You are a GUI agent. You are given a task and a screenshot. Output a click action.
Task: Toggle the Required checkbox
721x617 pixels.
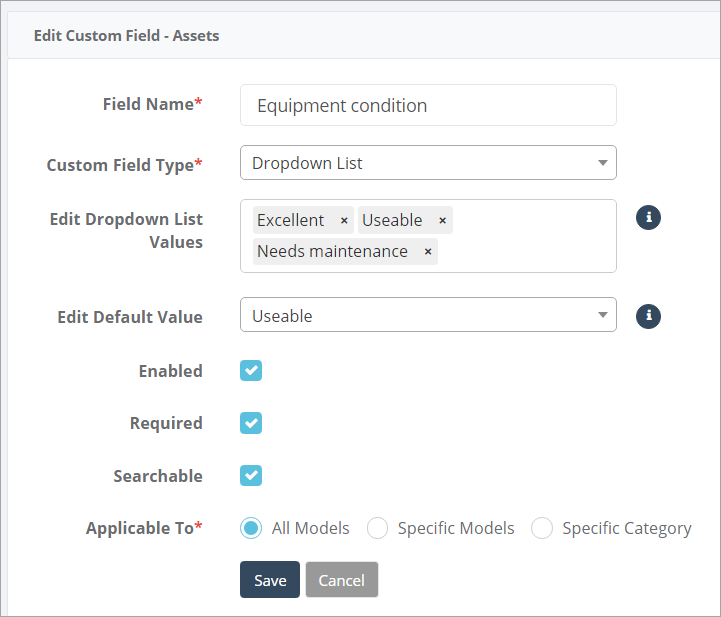[x=251, y=423]
